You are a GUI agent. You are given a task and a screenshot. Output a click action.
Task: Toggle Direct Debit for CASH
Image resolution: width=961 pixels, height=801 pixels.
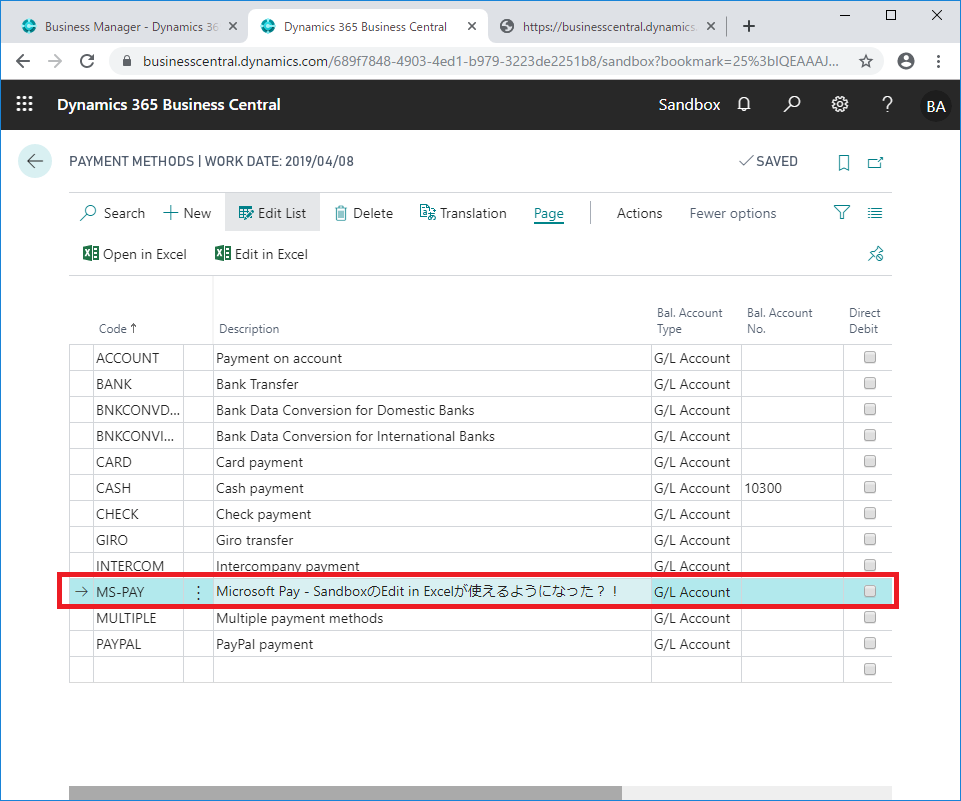pyautogui.click(x=870, y=487)
